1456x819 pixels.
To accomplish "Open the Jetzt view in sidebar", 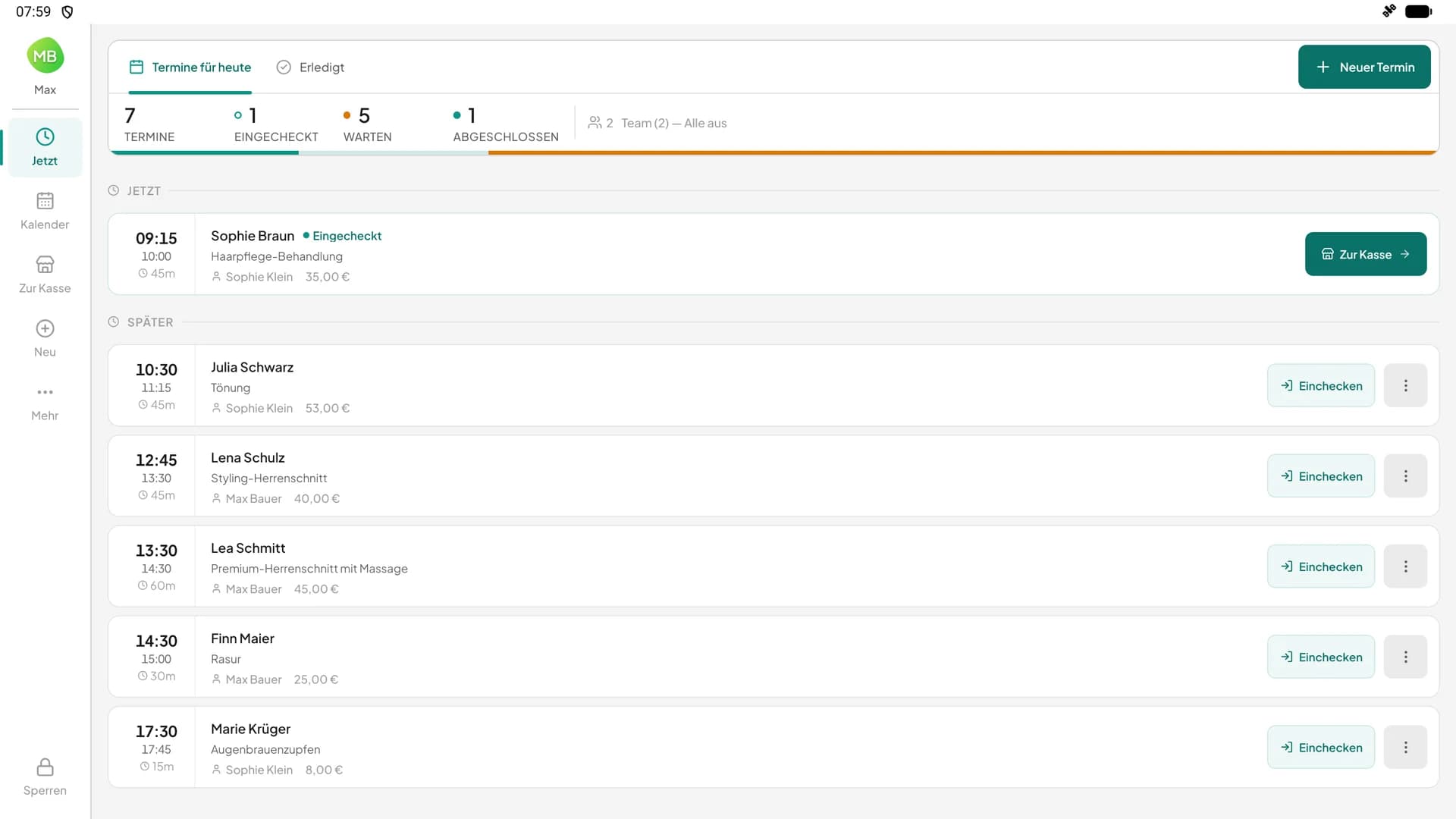I will (x=45, y=147).
